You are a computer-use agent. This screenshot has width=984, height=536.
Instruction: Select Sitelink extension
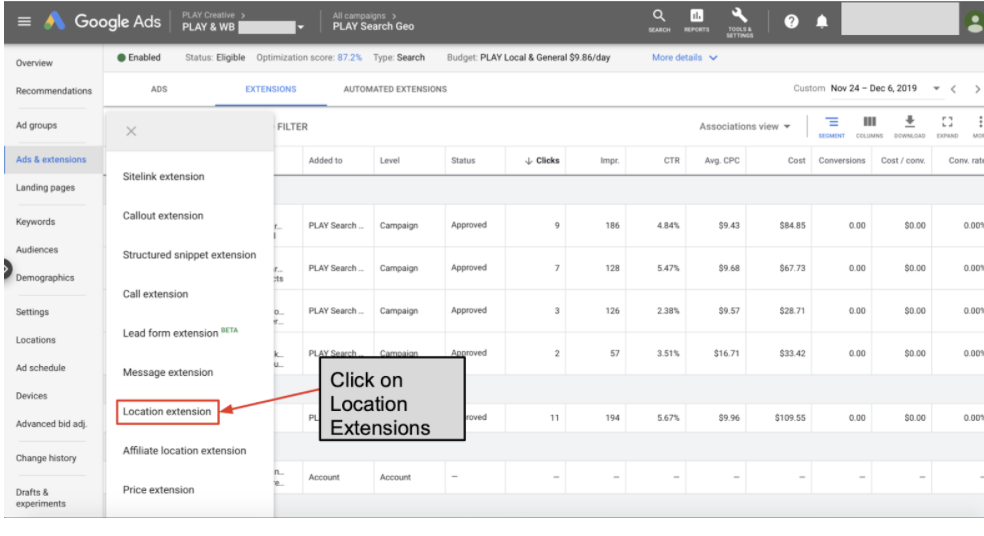click(x=163, y=176)
